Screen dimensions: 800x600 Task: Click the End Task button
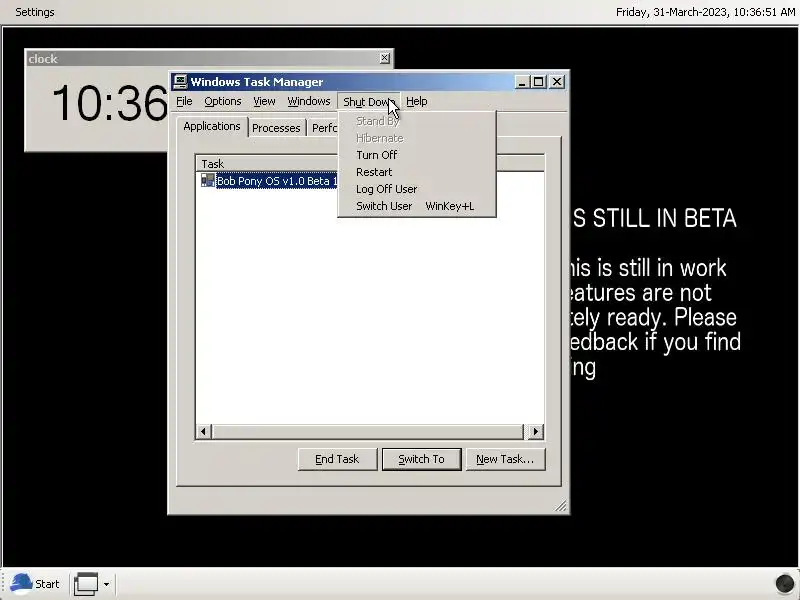[x=337, y=459]
